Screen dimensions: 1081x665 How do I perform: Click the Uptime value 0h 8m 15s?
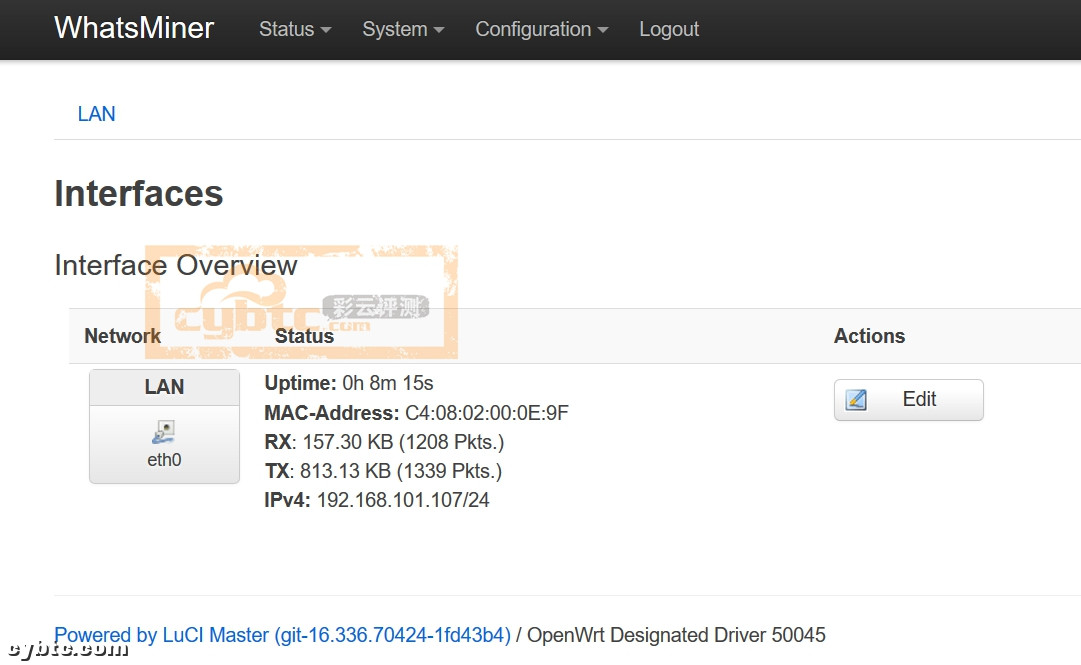click(387, 383)
